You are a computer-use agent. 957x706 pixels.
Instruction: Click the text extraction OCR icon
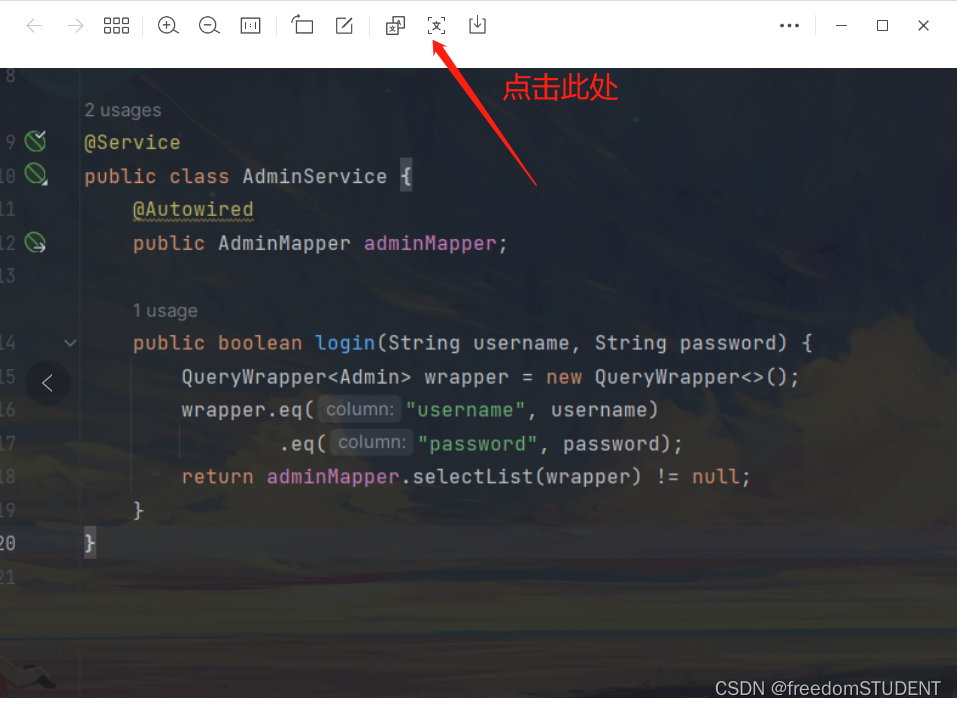[436, 26]
